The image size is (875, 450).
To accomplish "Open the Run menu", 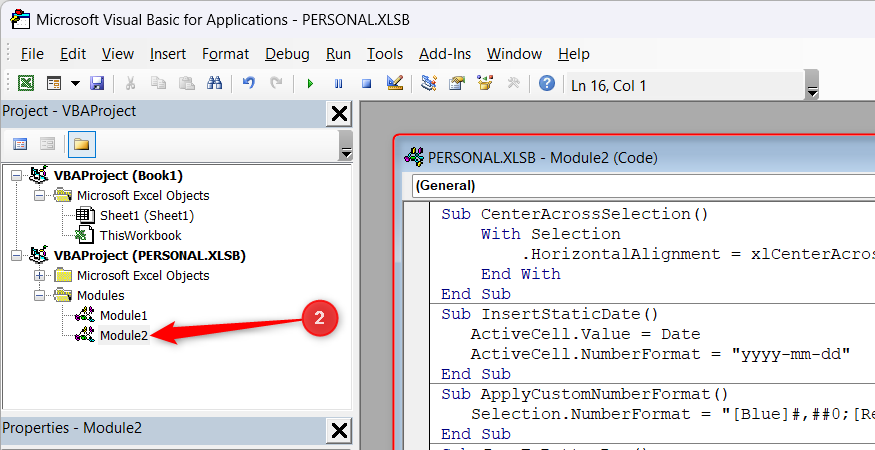I will click(338, 54).
